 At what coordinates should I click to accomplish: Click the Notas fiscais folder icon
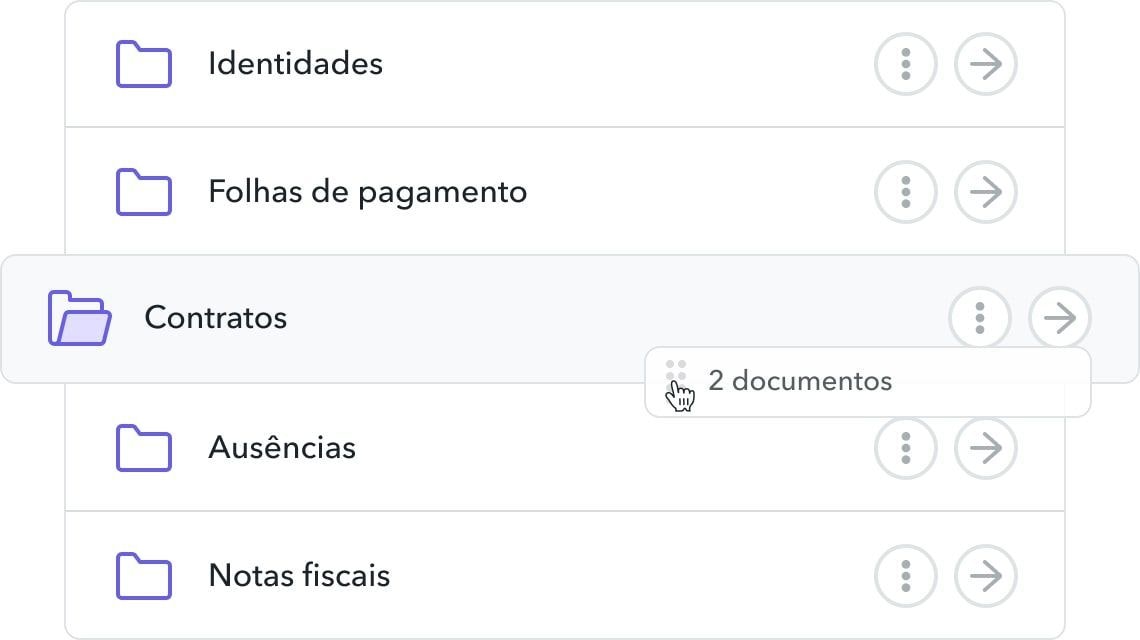pos(145,576)
